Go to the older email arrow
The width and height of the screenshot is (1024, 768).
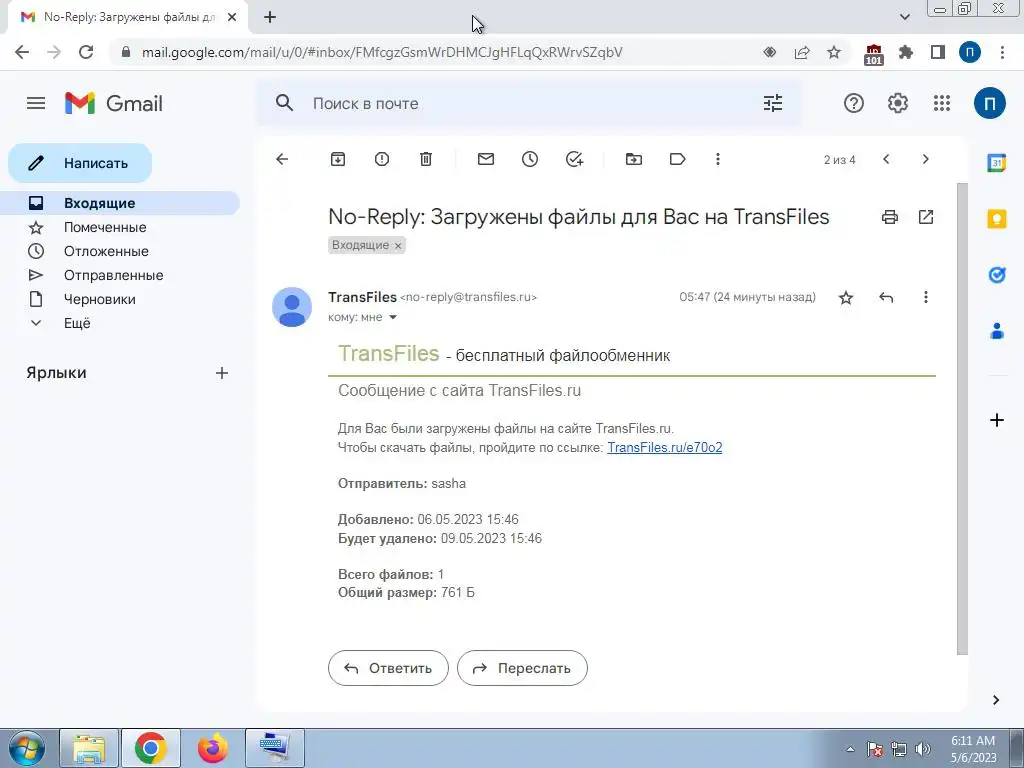pos(925,159)
